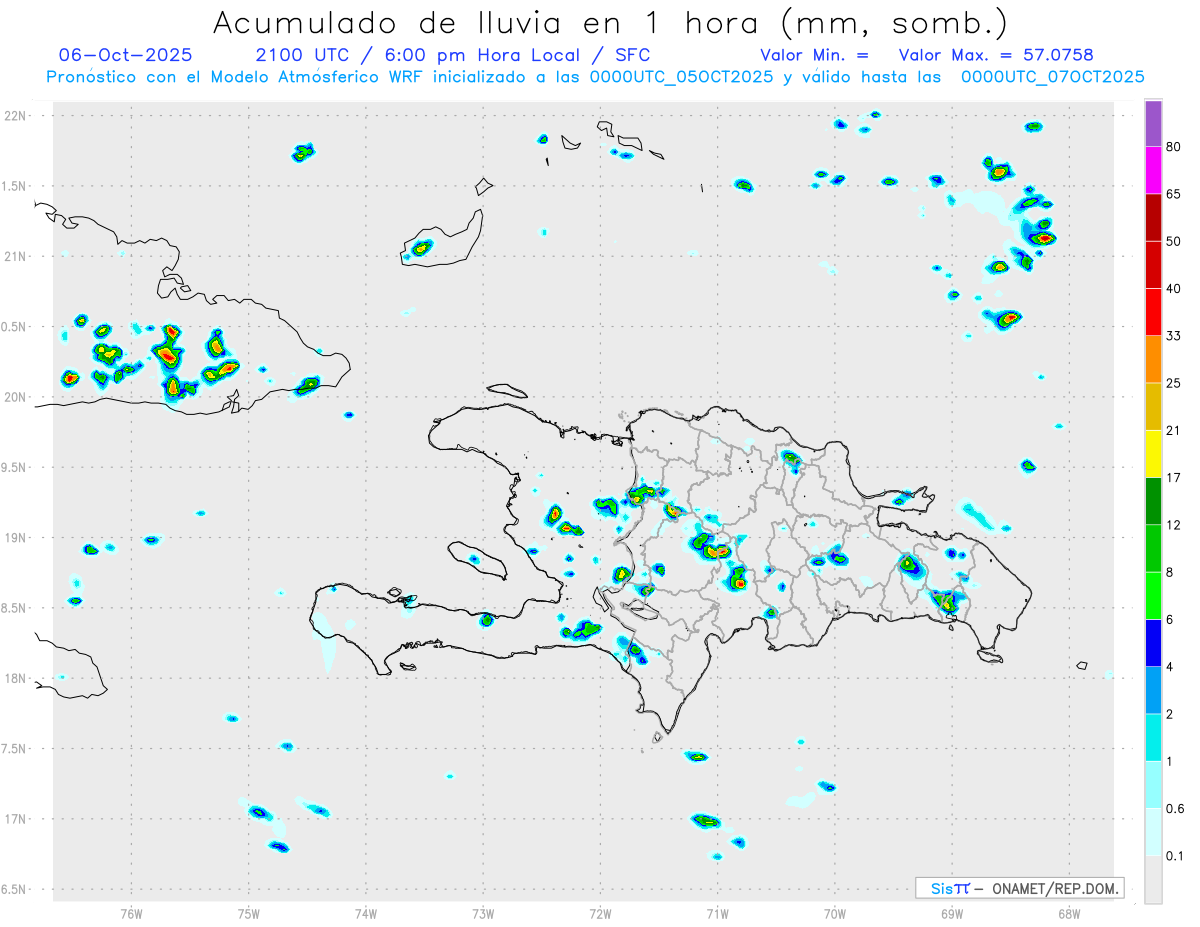Click the colorbar label "0.1"
Viewport: 1200px width, 927px height.
pyautogui.click(x=1175, y=855)
